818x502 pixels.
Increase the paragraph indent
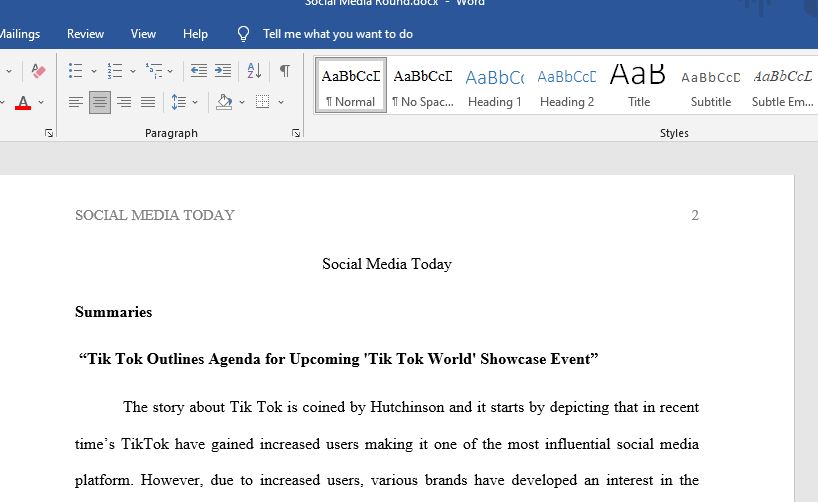223,70
